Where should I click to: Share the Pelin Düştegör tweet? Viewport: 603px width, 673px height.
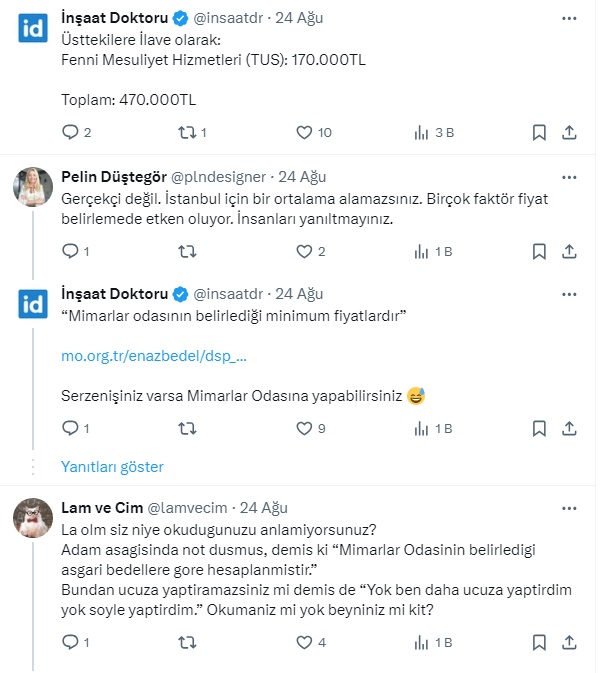click(569, 252)
